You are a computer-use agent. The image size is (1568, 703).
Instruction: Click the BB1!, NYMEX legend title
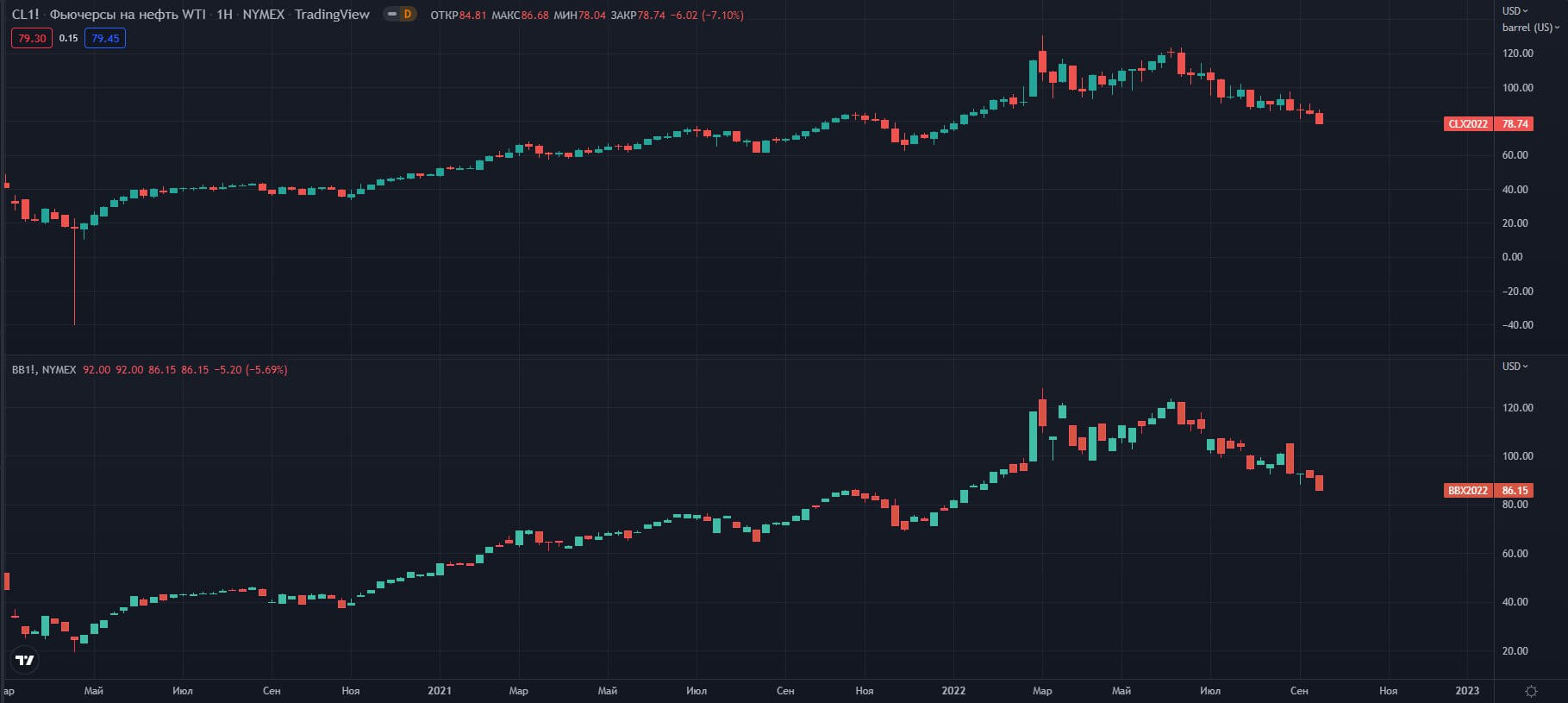(44, 369)
